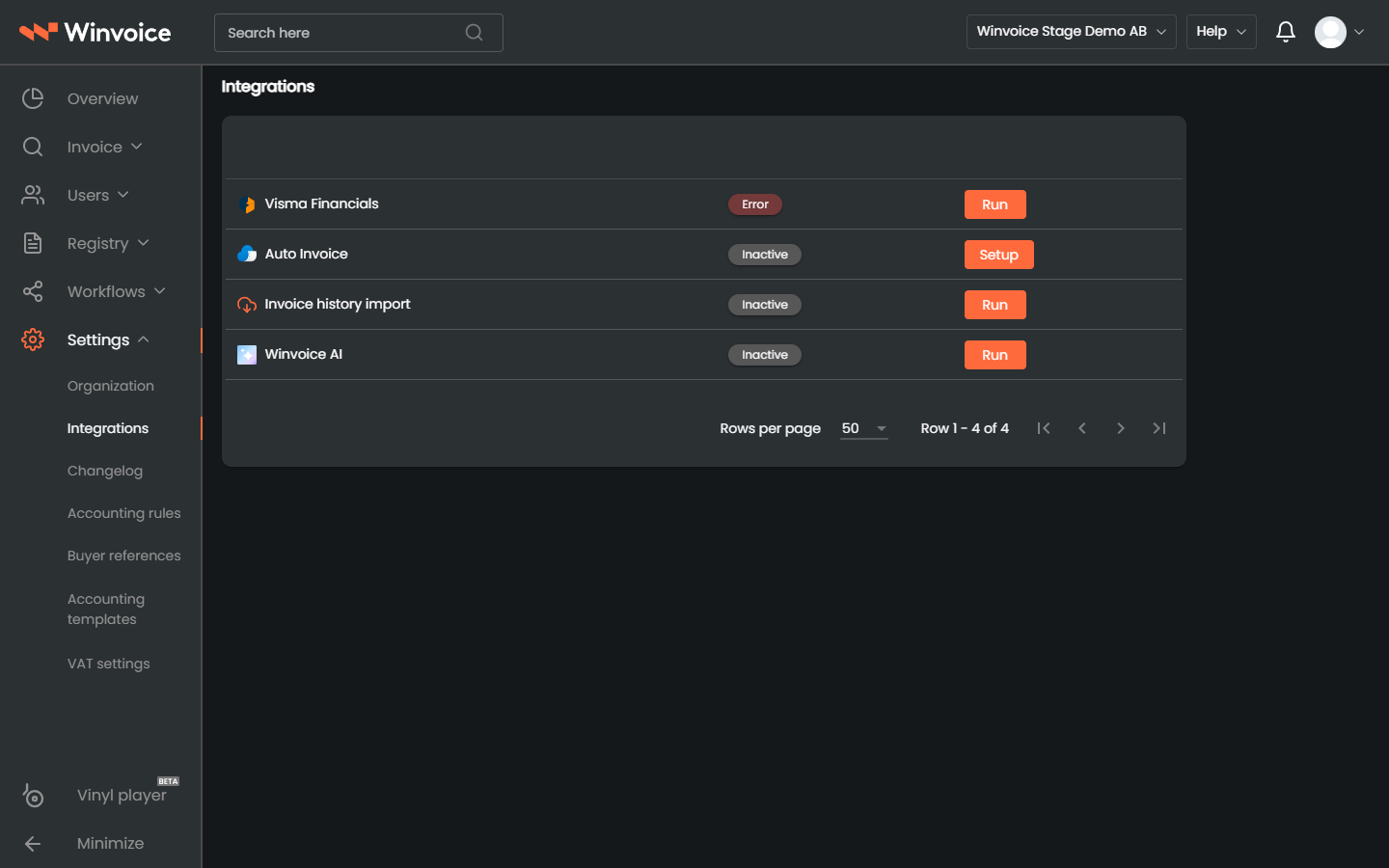Click the Registry document icon
This screenshot has width=1389, height=868.
(x=33, y=243)
